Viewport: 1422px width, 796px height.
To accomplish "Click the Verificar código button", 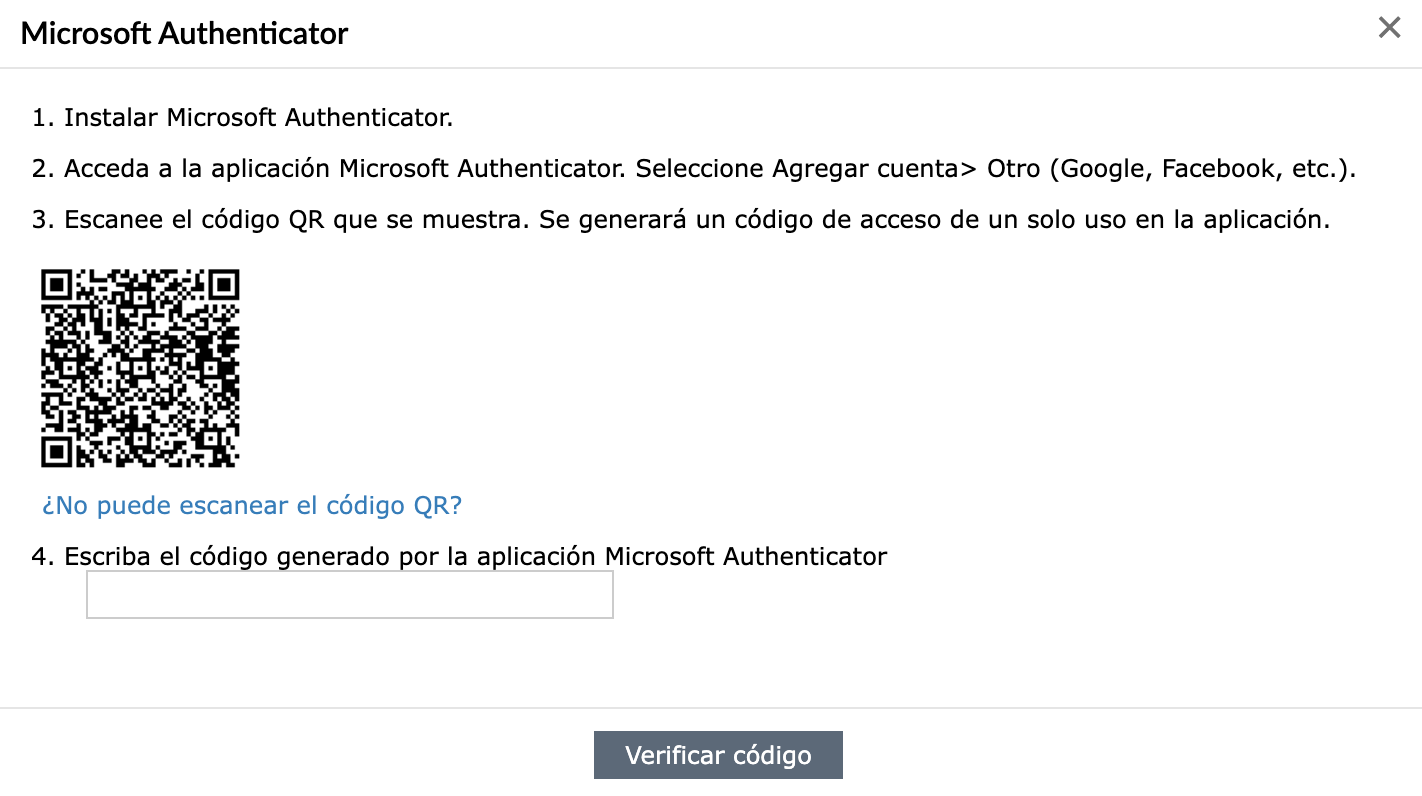I will (x=718, y=755).
